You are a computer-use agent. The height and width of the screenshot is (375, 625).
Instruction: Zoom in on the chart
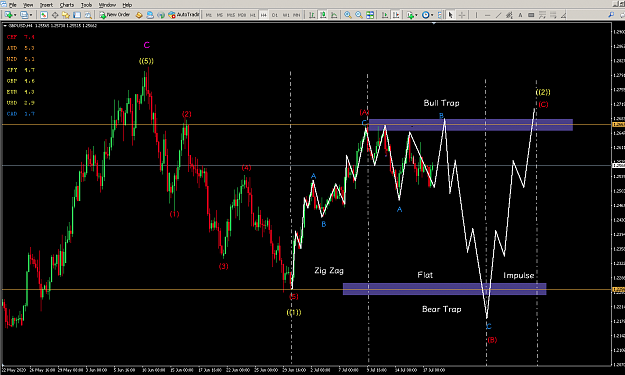pyautogui.click(x=348, y=15)
